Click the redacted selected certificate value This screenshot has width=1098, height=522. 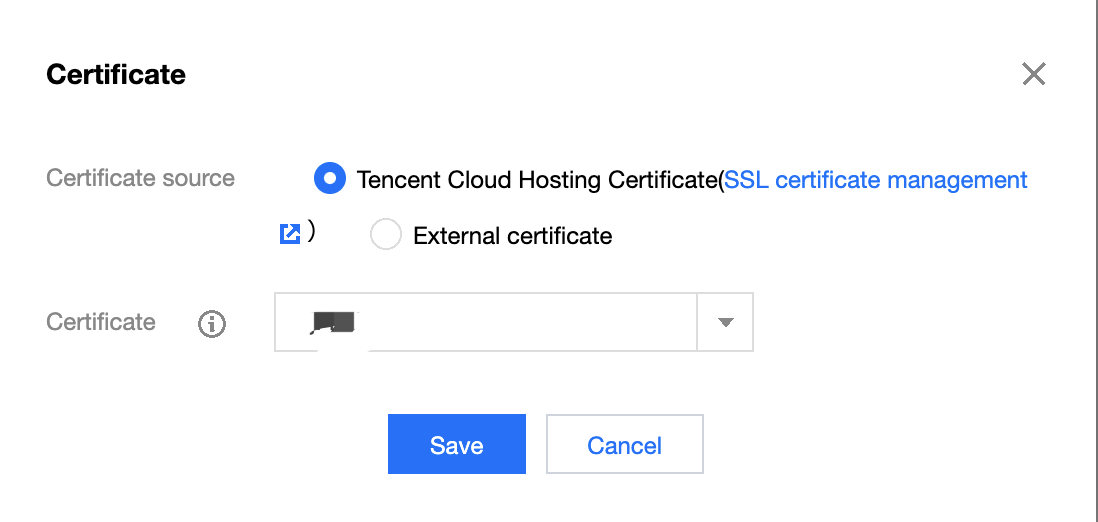pos(335,322)
